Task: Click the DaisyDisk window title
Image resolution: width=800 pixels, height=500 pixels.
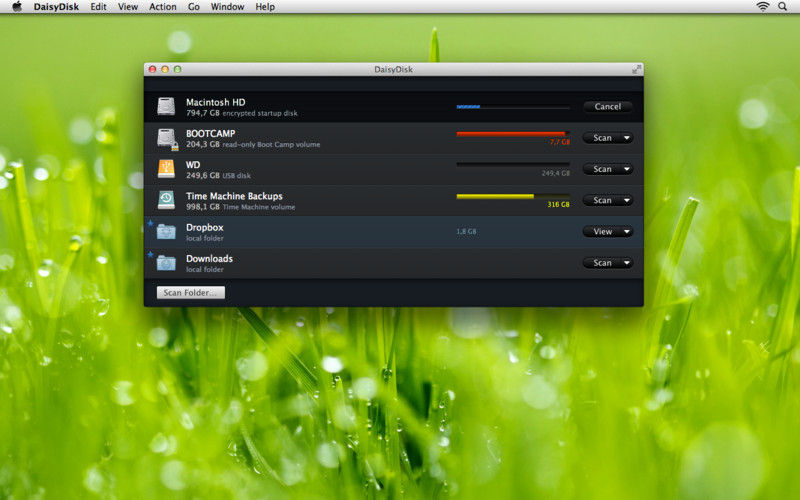Action: [393, 69]
